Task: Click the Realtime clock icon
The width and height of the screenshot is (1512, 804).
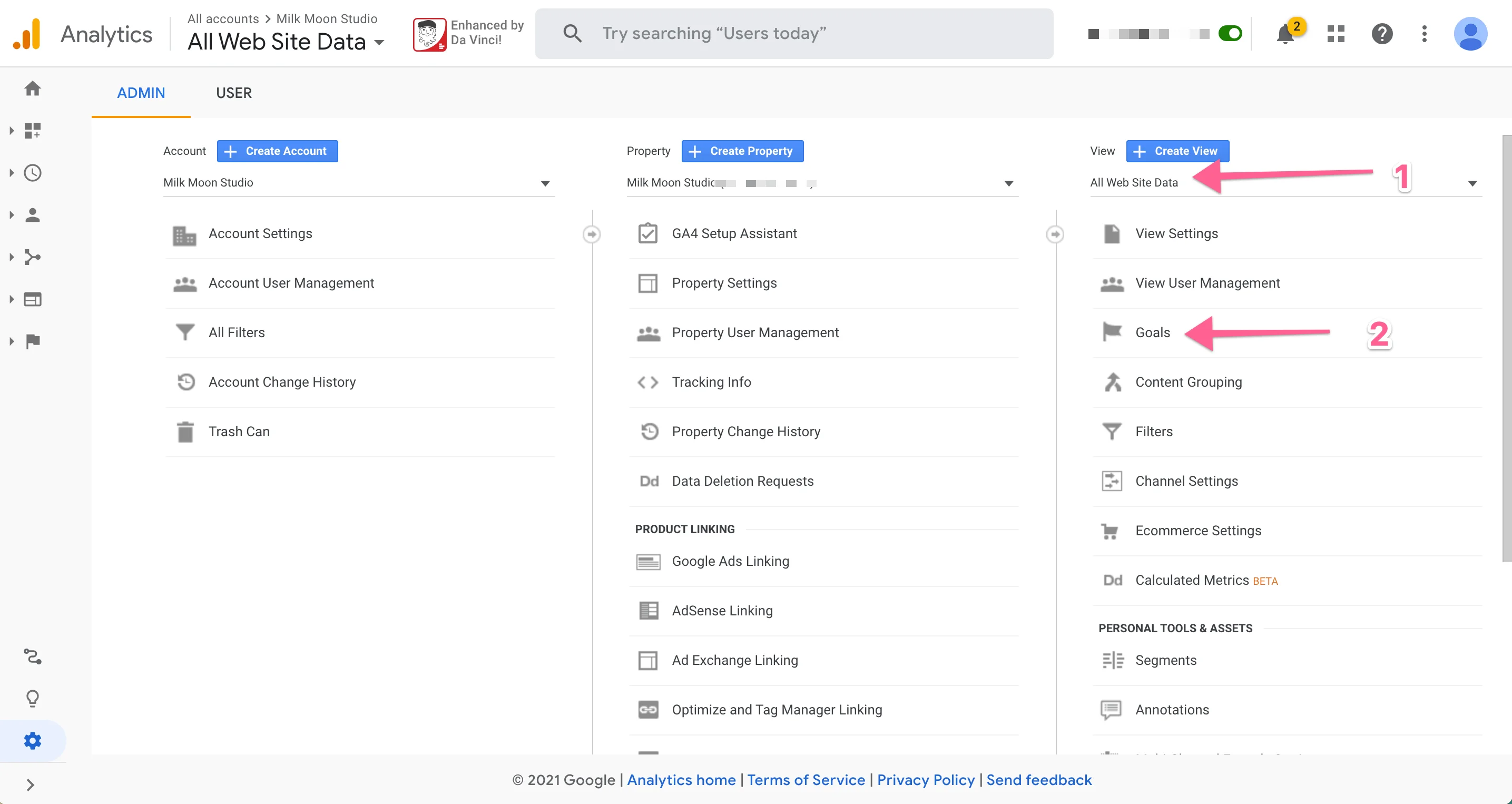Action: (x=33, y=172)
